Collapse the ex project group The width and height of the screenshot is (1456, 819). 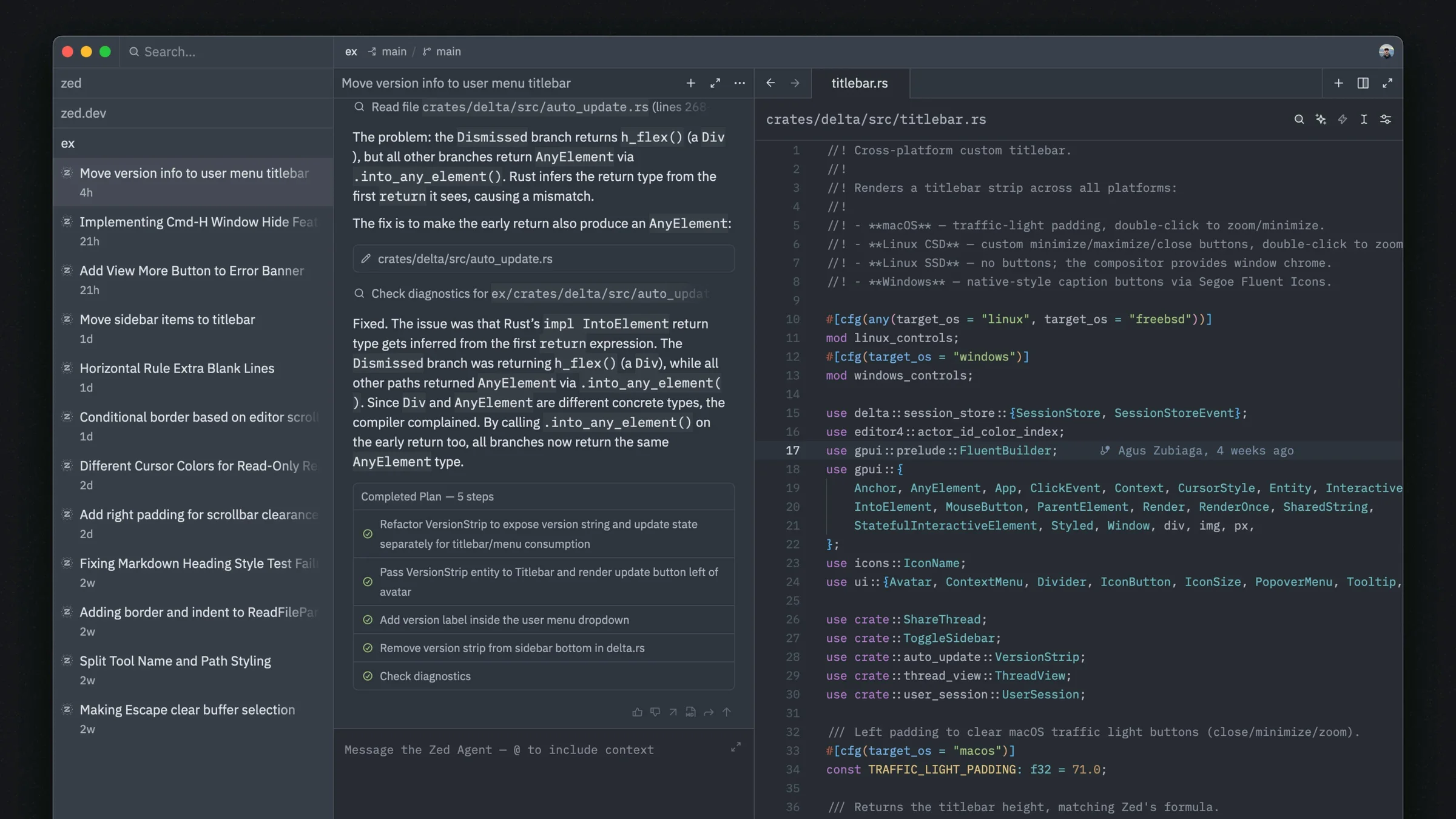193,143
